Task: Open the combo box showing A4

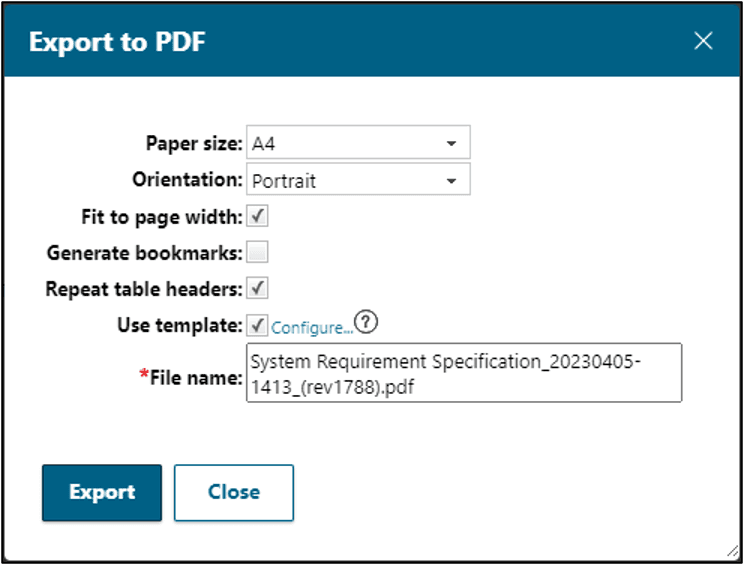Action: 345,144
